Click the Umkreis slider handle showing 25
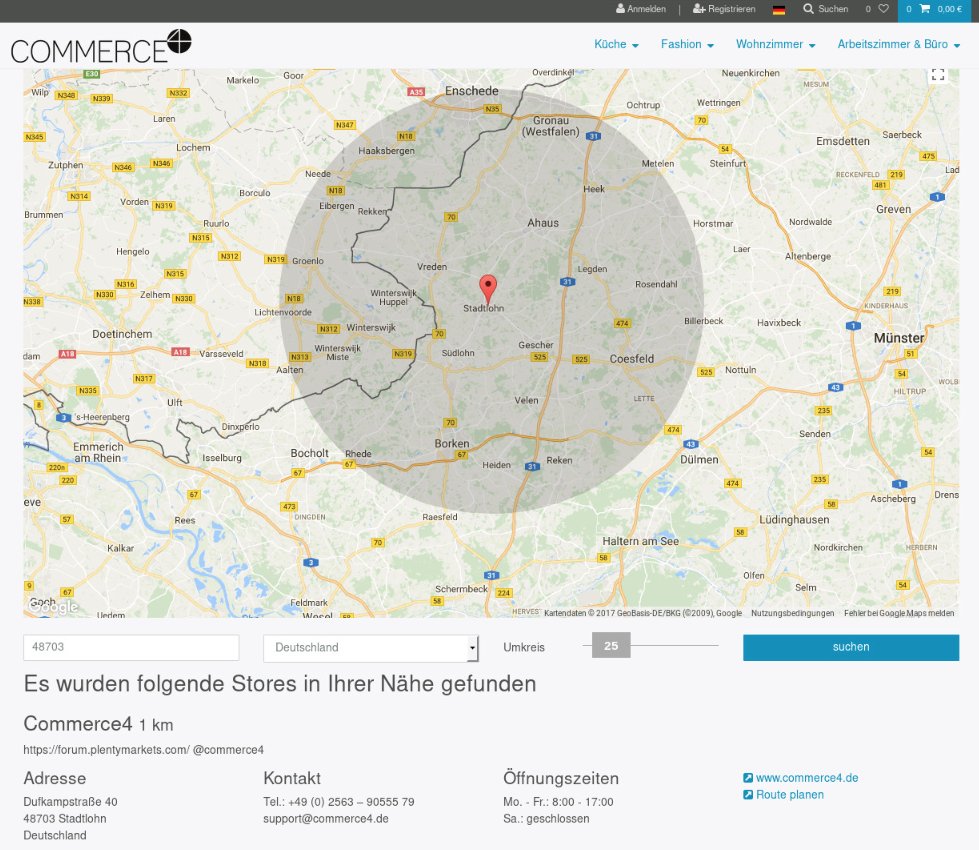 pos(611,645)
